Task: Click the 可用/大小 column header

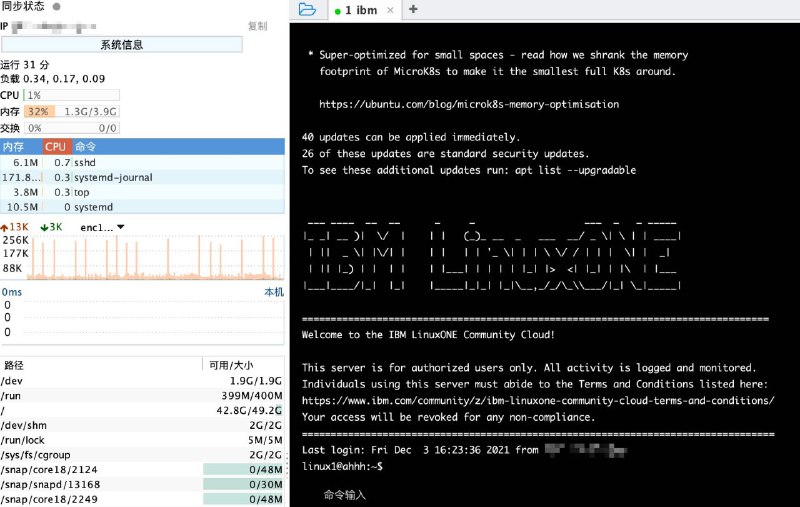Action: (243, 365)
